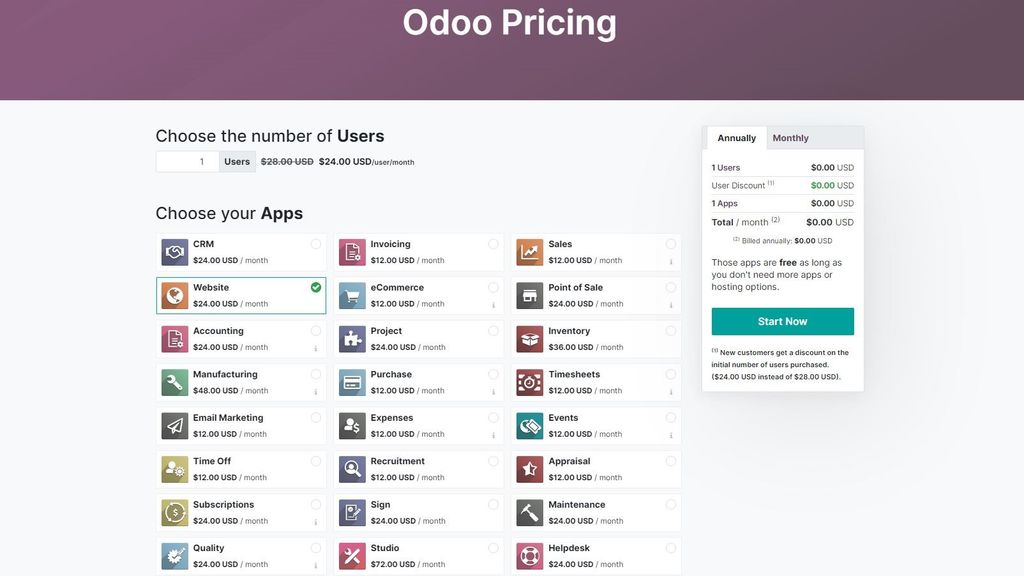Click the Users number input field
Screen dimensions: 1024x576
(186, 161)
